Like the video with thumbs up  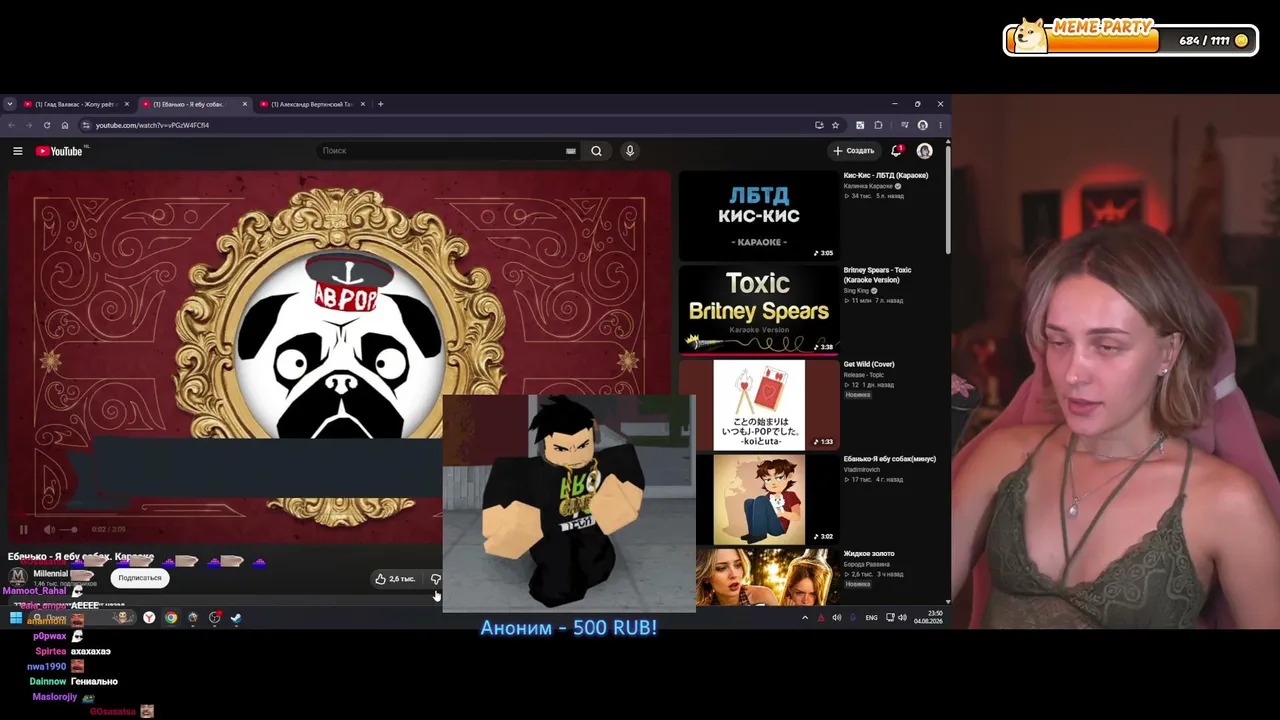[x=395, y=579]
